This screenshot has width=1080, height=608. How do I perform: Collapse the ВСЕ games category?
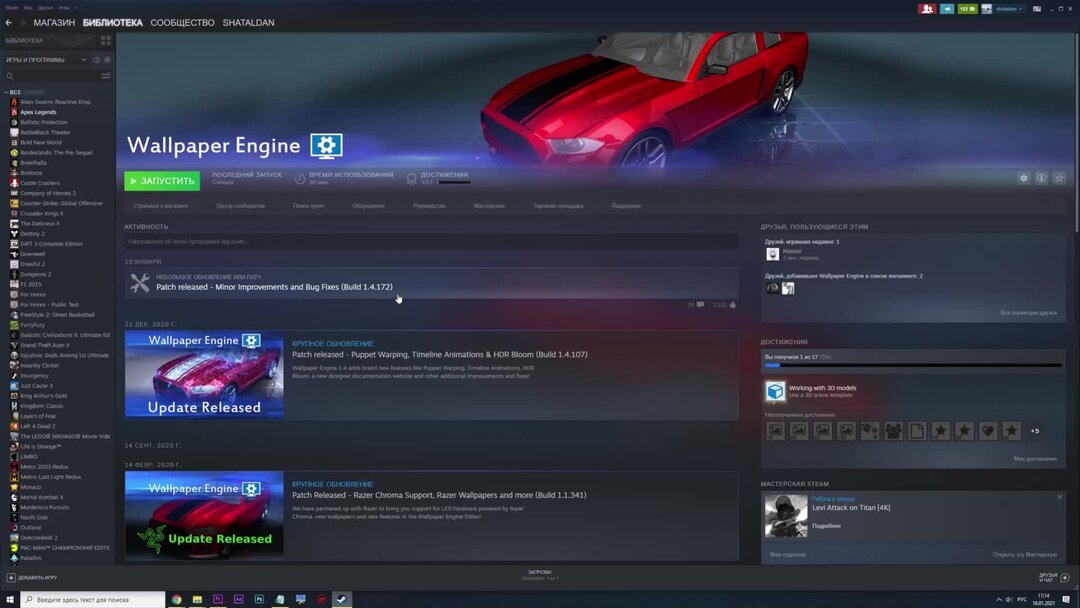6,92
